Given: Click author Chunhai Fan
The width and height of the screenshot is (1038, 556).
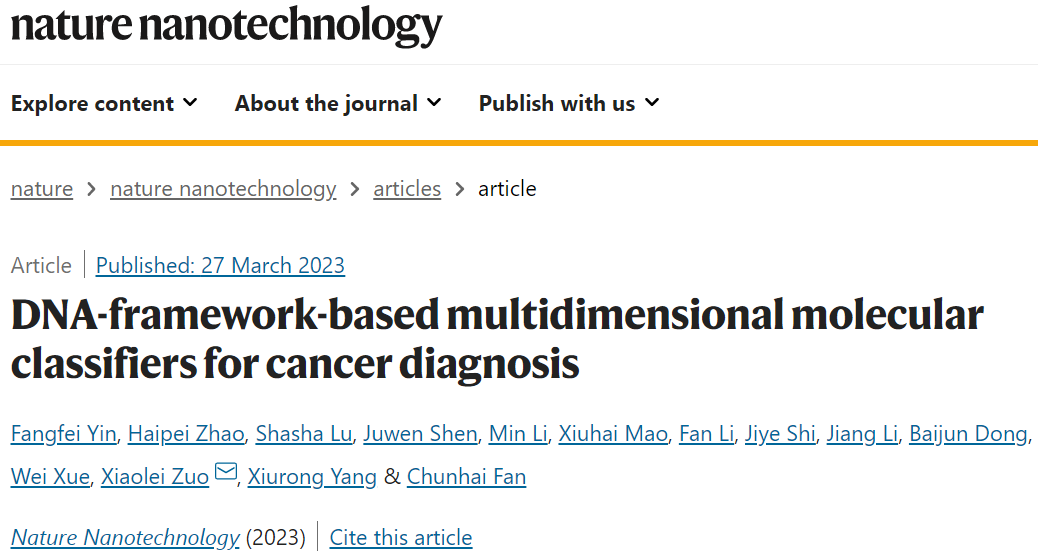Looking at the screenshot, I should pos(466,477).
